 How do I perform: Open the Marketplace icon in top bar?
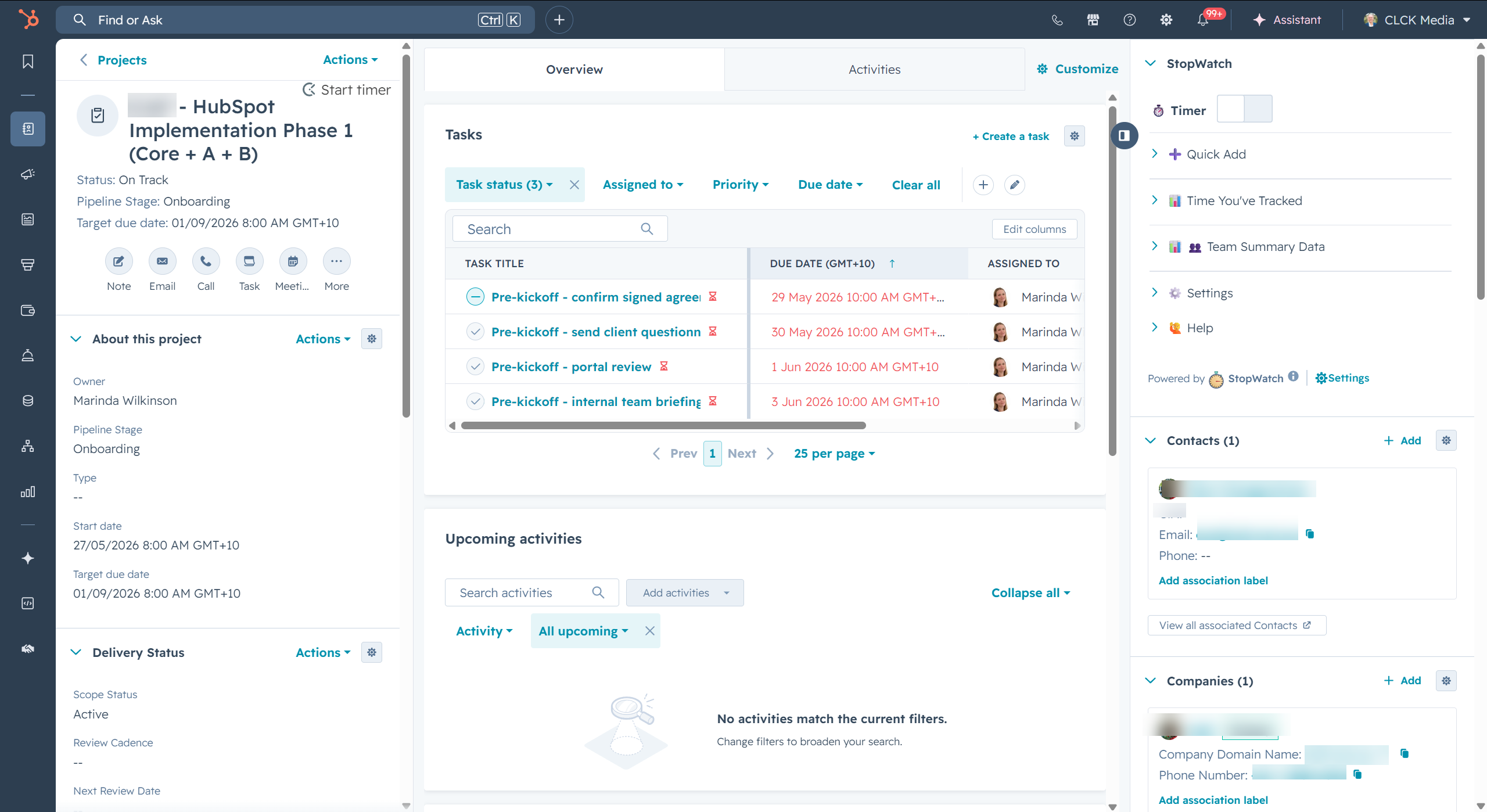(x=1093, y=20)
